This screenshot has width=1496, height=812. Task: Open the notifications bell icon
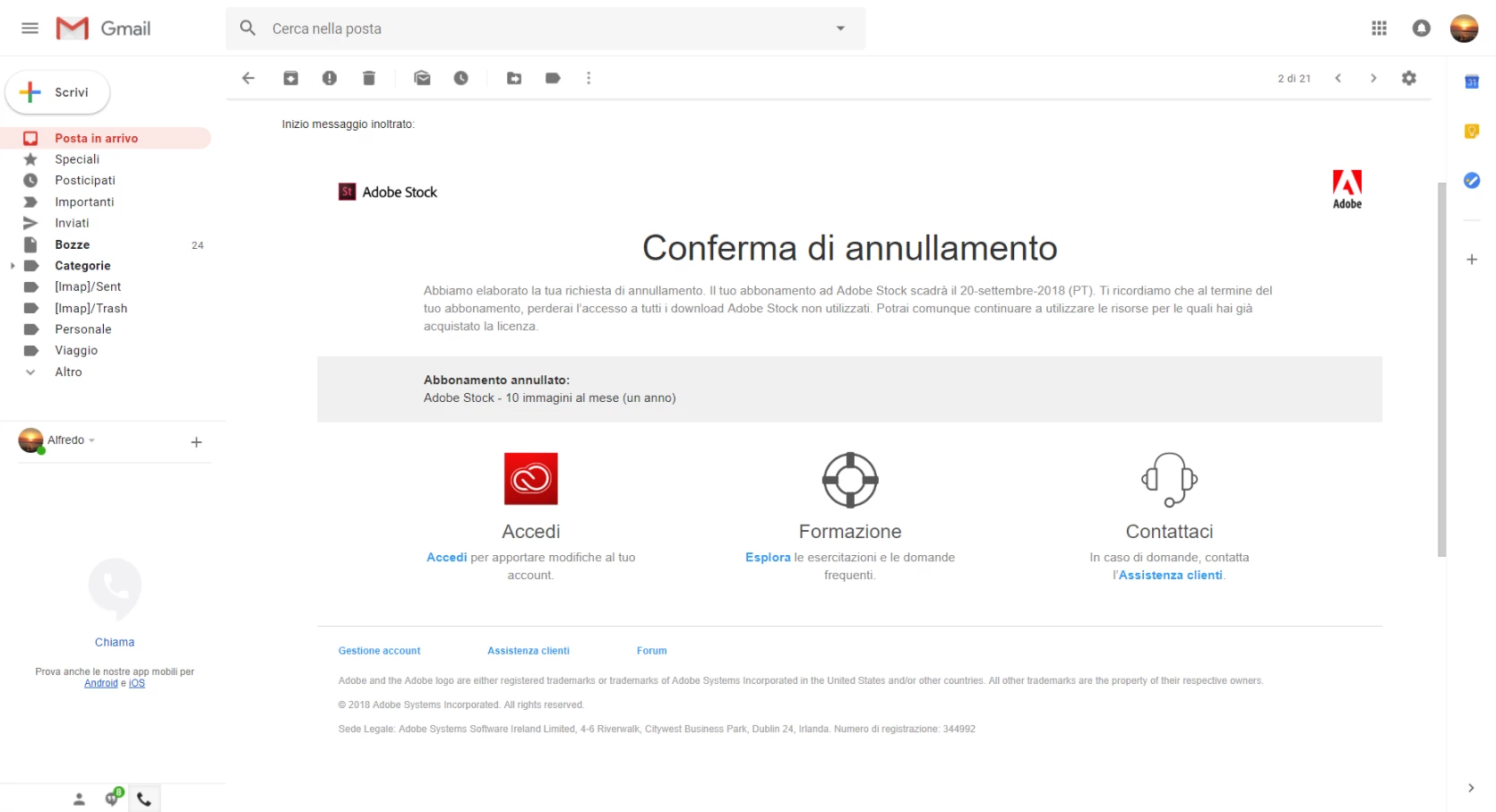point(1422,29)
